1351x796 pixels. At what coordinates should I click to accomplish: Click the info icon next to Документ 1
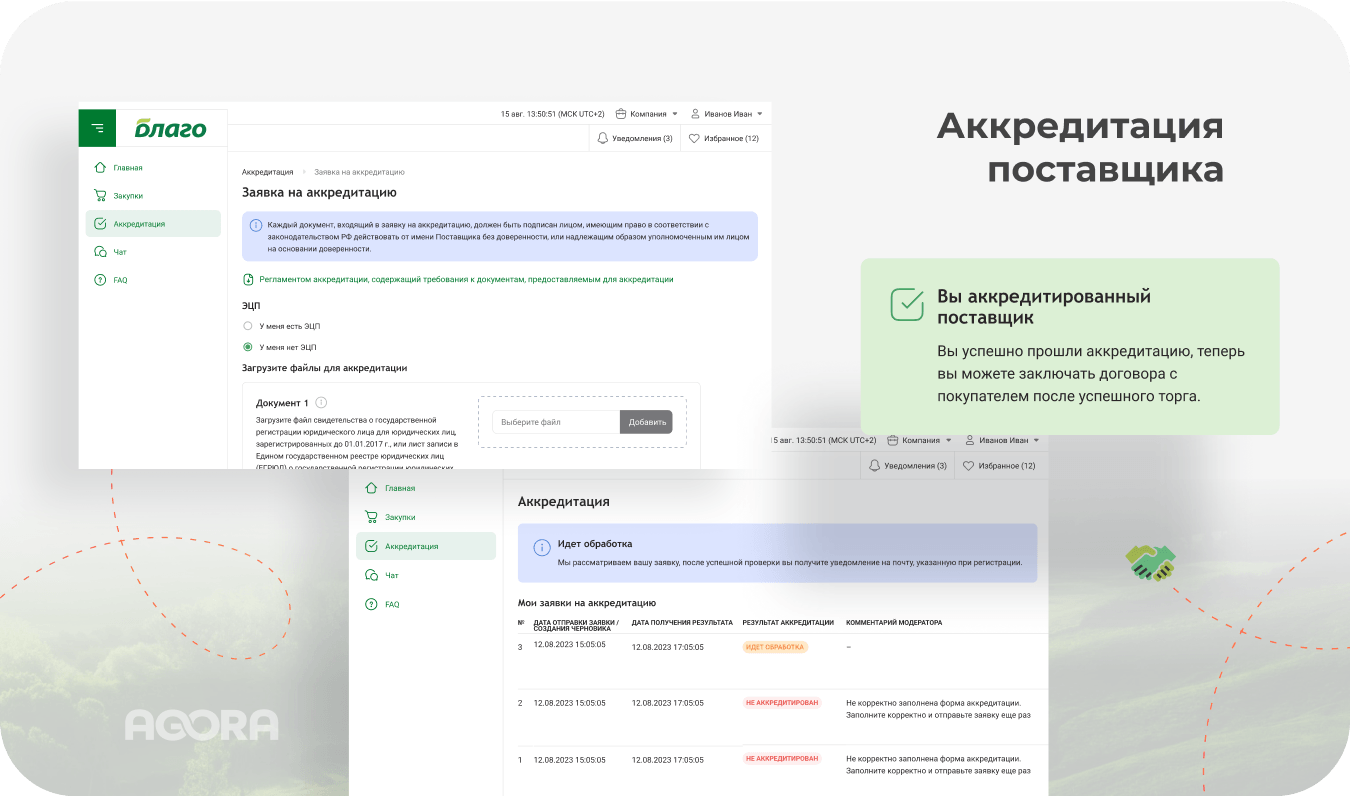pyautogui.click(x=321, y=402)
